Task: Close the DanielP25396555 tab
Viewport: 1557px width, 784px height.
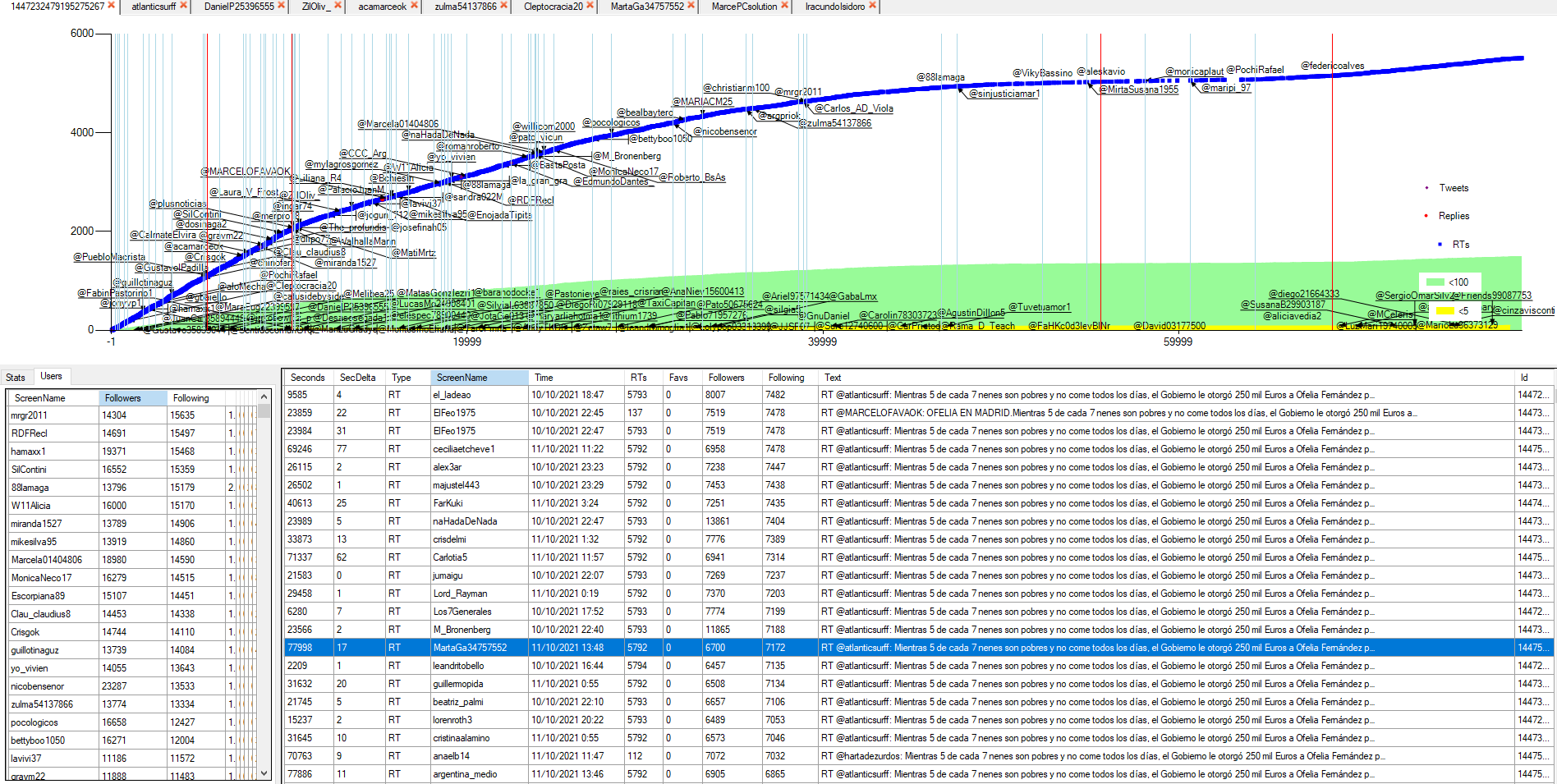Action: point(282,6)
